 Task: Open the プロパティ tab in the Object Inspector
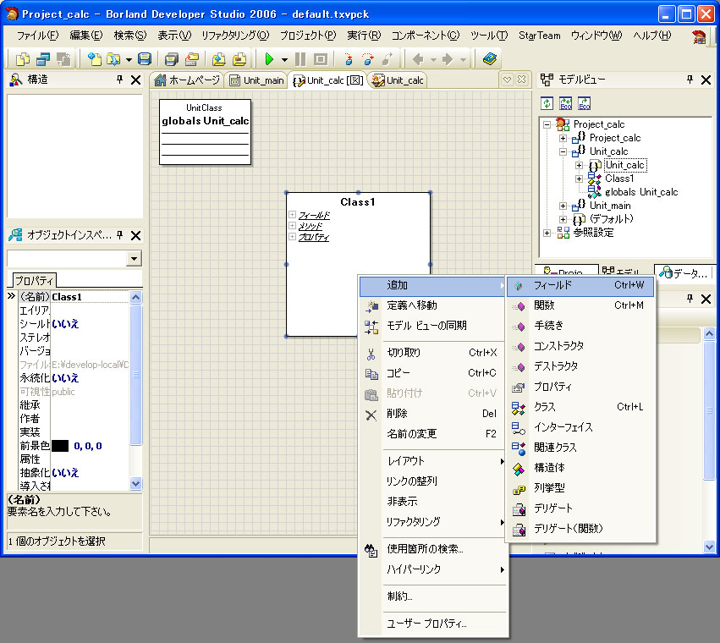point(34,280)
